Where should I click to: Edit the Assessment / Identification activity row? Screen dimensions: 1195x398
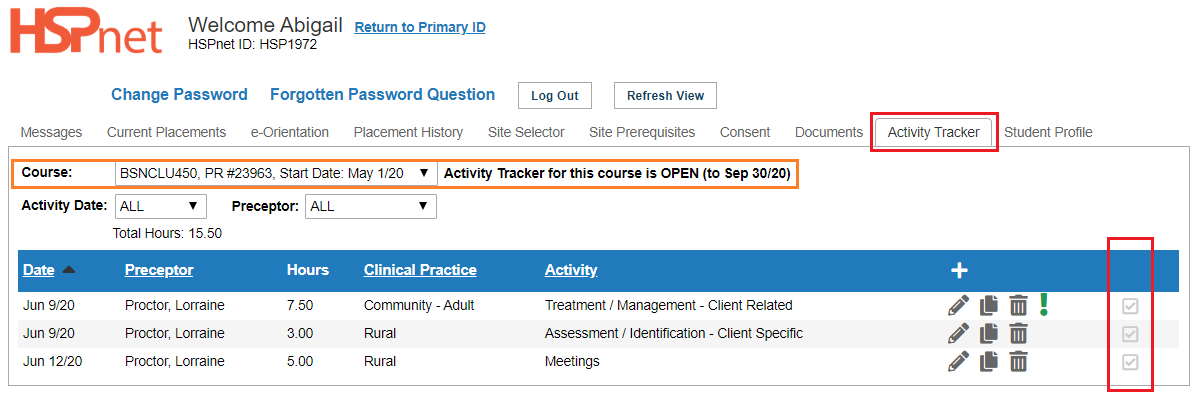[x=959, y=333]
